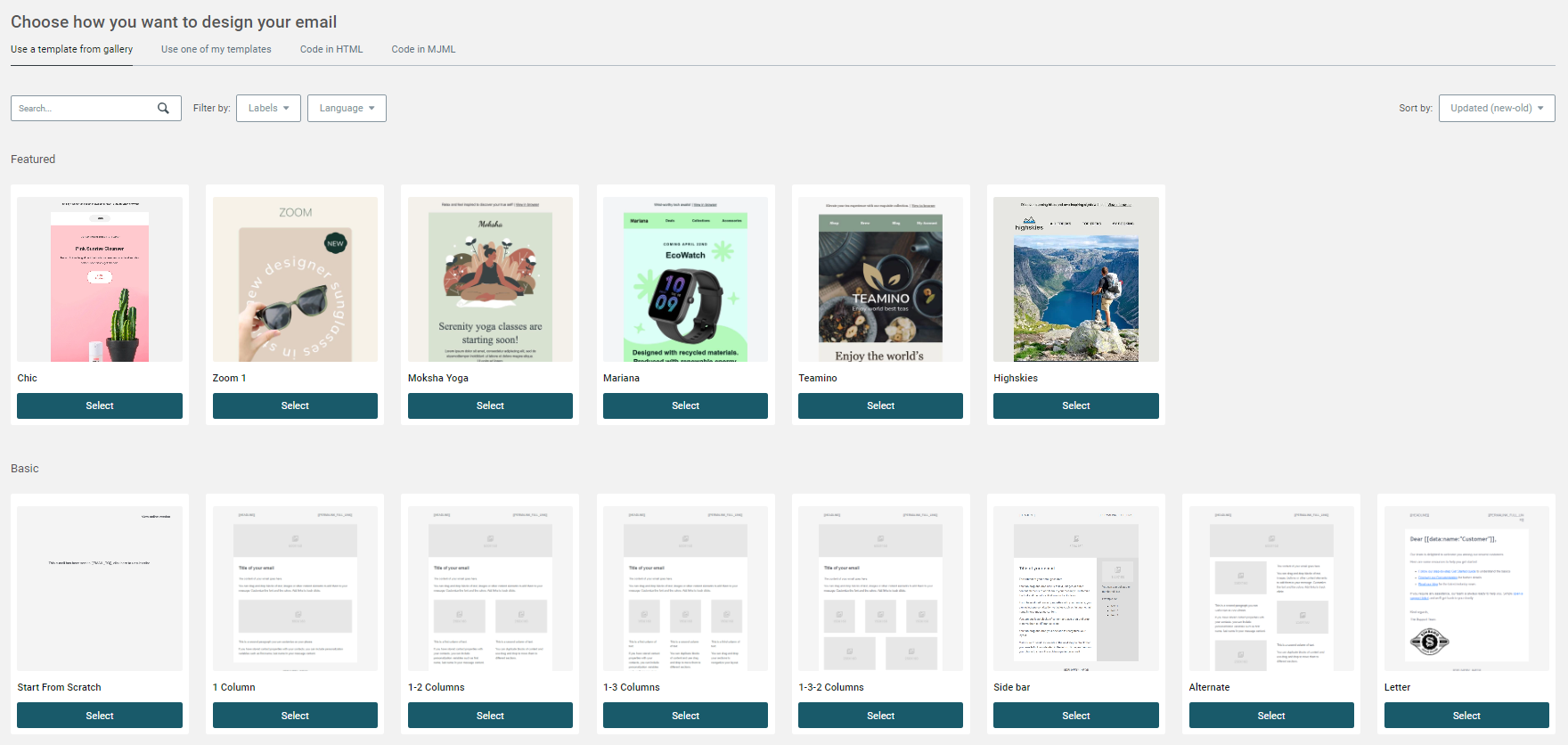
Task: Click the Highskies template name
Action: 1016,378
